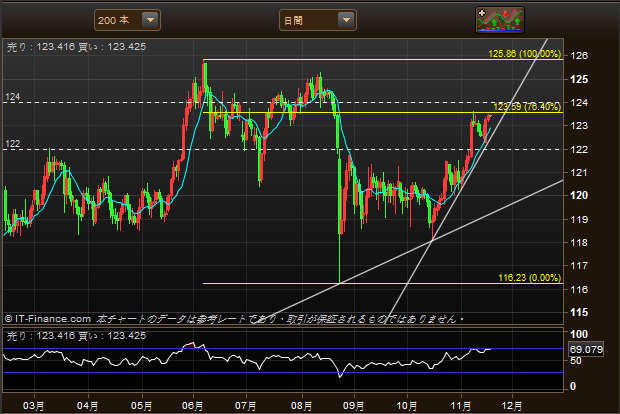This screenshot has height=414, width=620.
Task: Click the 116.23 (0.00%) Fibonacci label
Action: click(529, 278)
